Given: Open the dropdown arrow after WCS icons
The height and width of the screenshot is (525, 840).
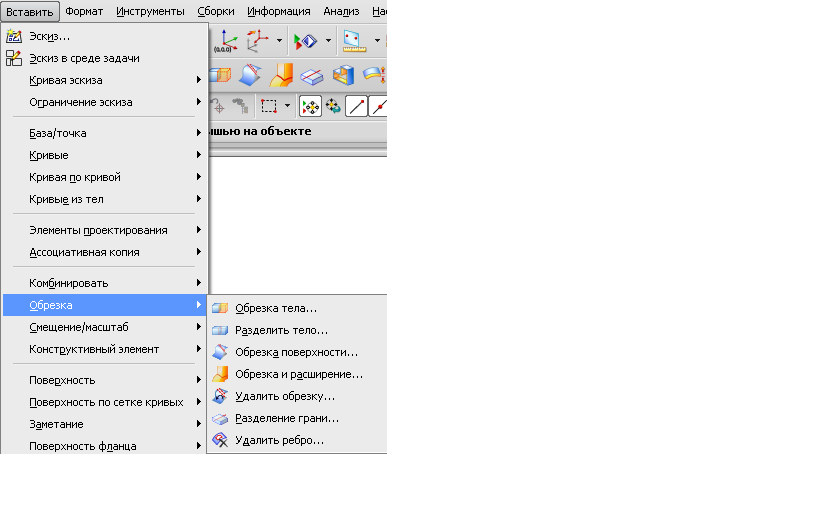Looking at the screenshot, I should (279, 41).
